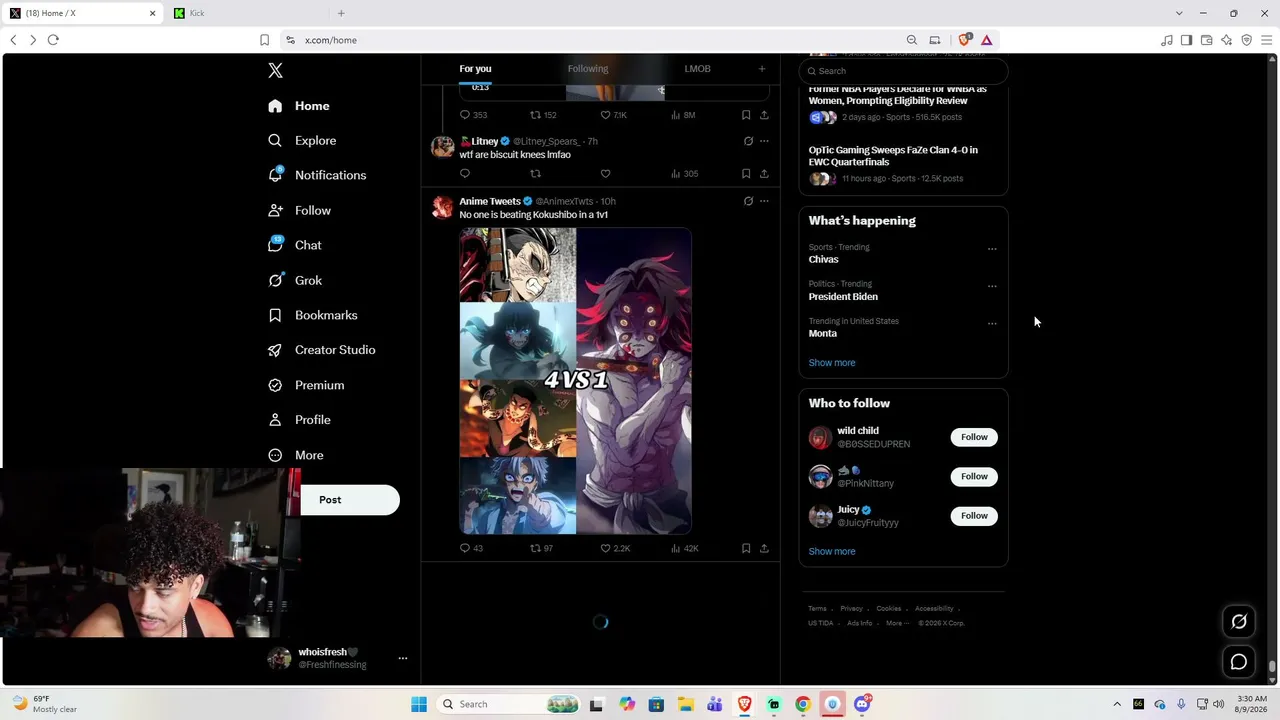Ask Grok about the Anime Tweets post
This screenshot has width=1280, height=720.
[x=748, y=201]
